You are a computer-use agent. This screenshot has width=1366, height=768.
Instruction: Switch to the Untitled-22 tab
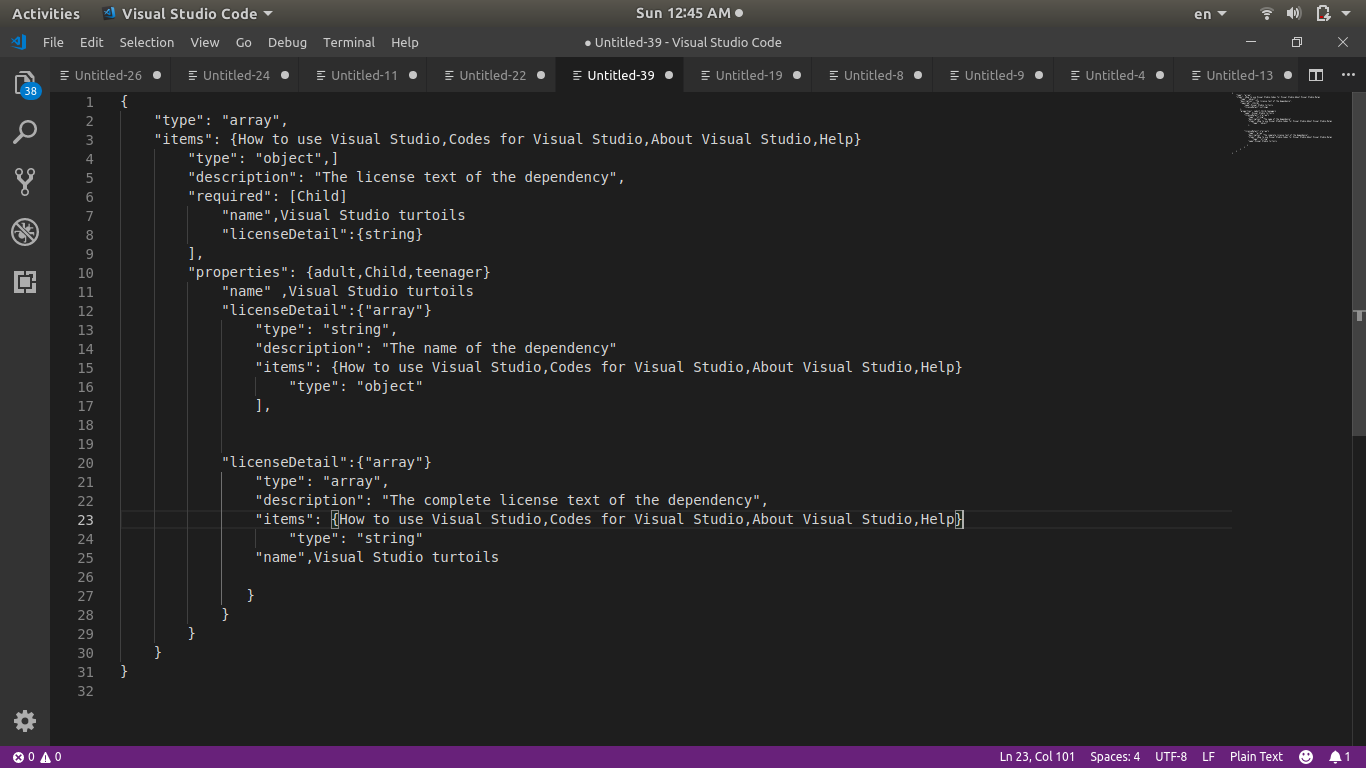click(492, 75)
